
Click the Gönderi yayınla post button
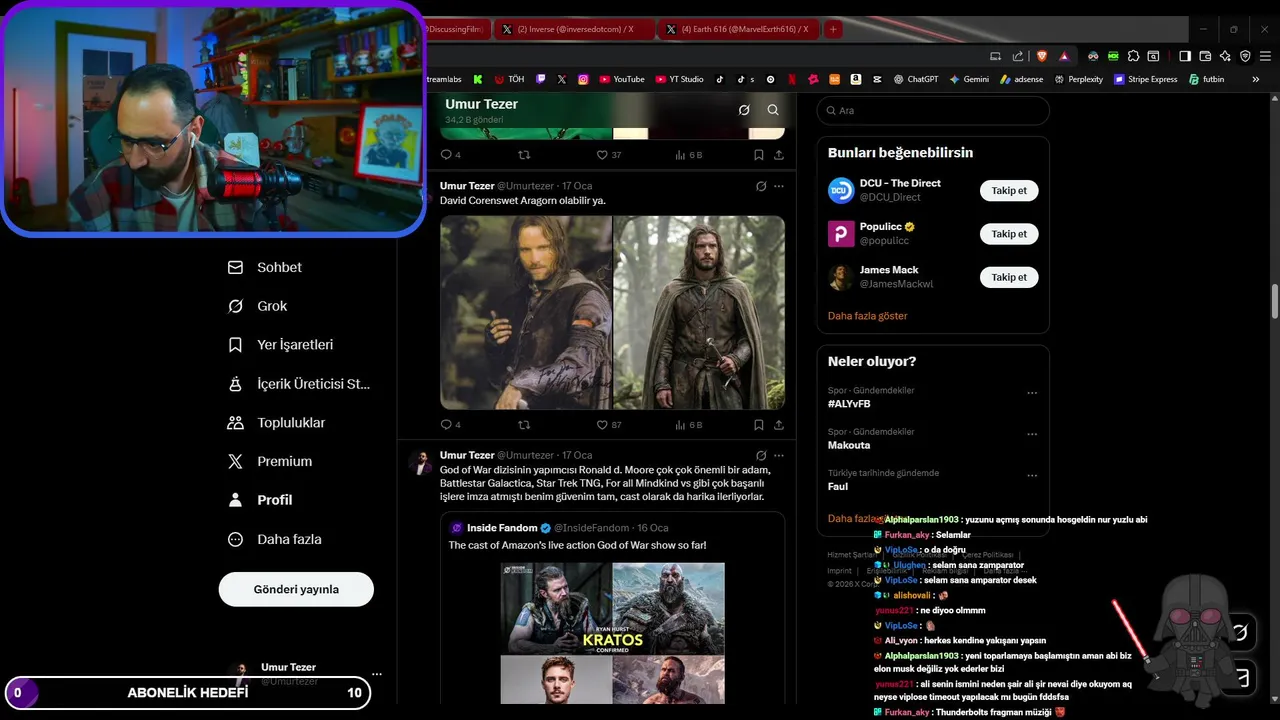[x=296, y=589]
